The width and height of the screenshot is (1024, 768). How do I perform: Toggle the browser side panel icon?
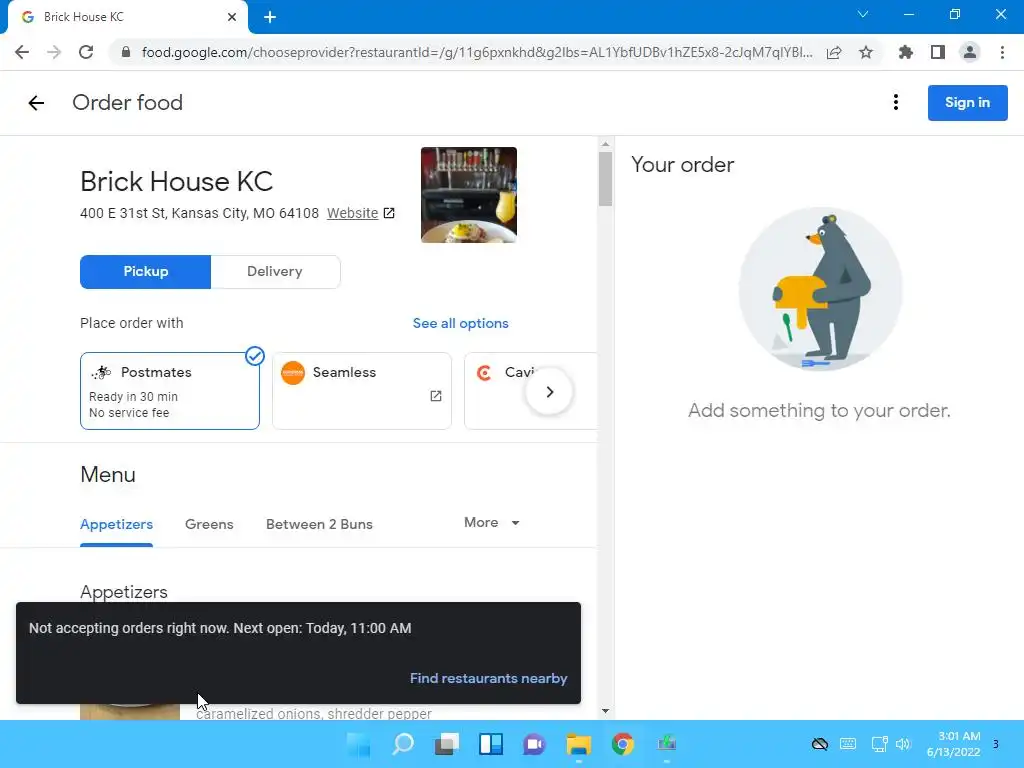click(x=938, y=52)
